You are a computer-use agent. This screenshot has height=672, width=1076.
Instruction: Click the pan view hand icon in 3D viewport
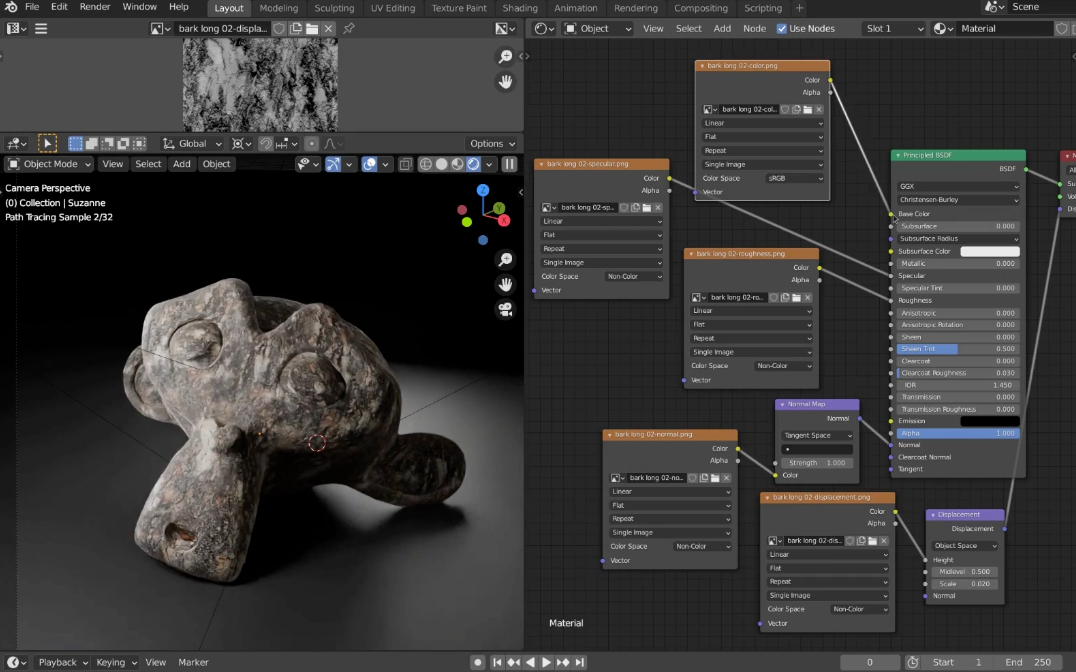[x=505, y=284]
